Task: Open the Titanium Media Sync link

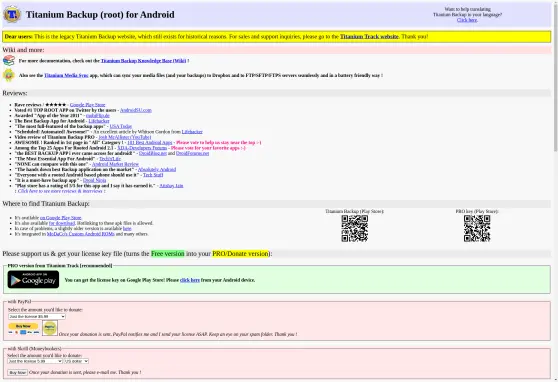Action: pos(66,75)
